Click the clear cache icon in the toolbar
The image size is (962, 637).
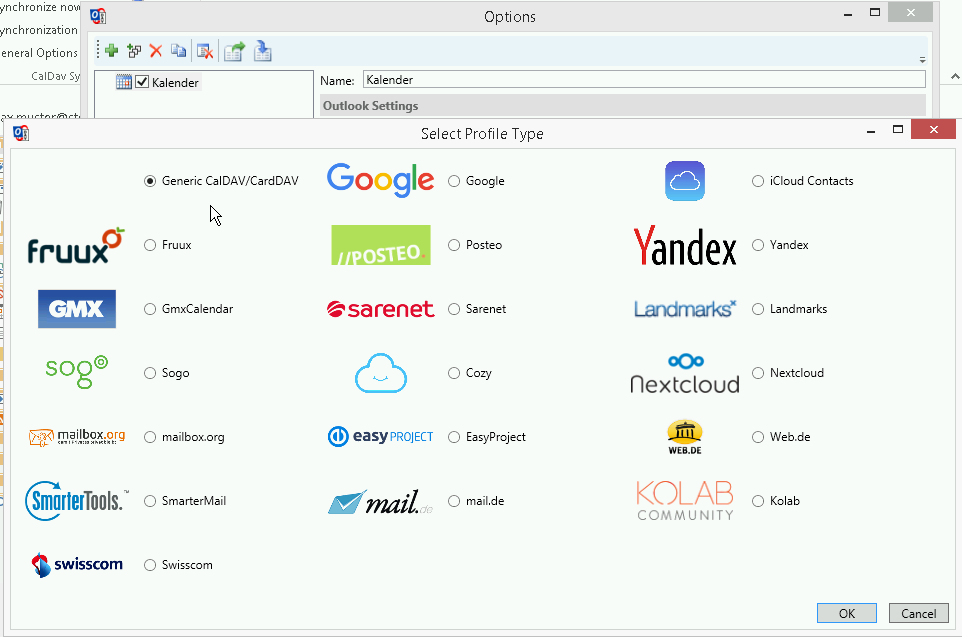[205, 51]
